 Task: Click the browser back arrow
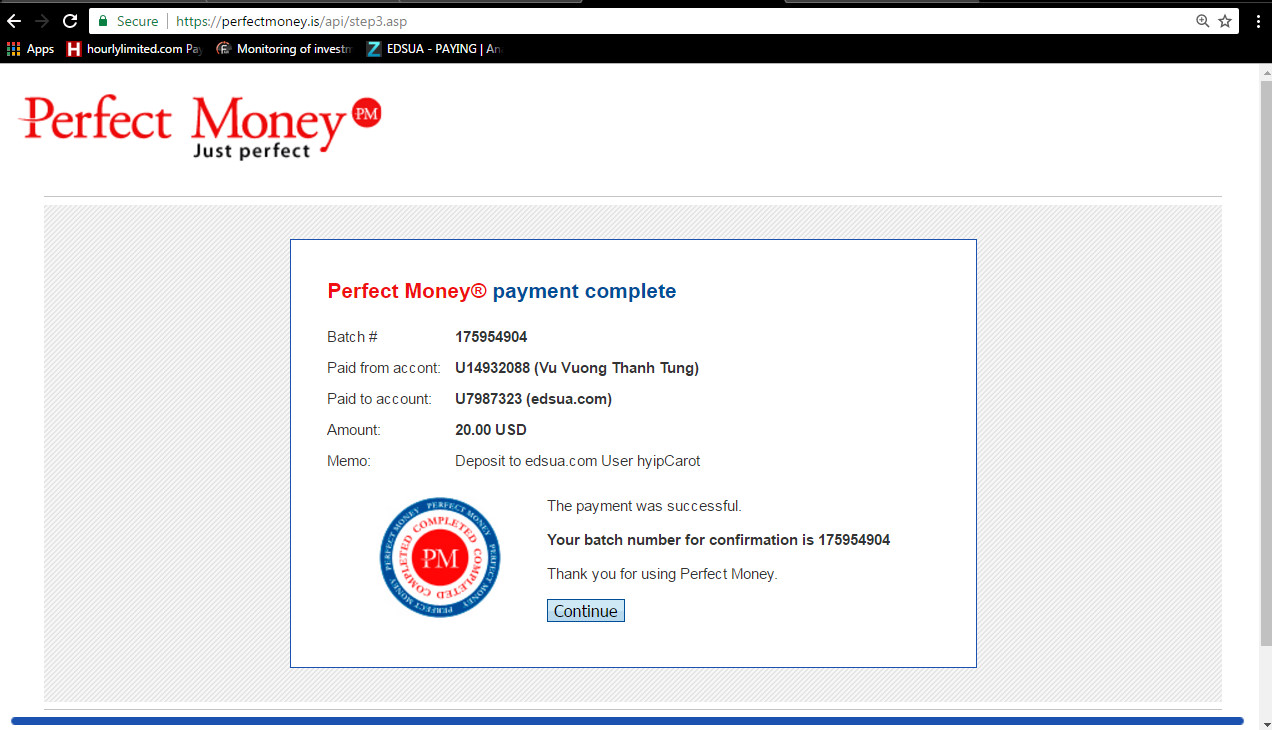(x=14, y=21)
